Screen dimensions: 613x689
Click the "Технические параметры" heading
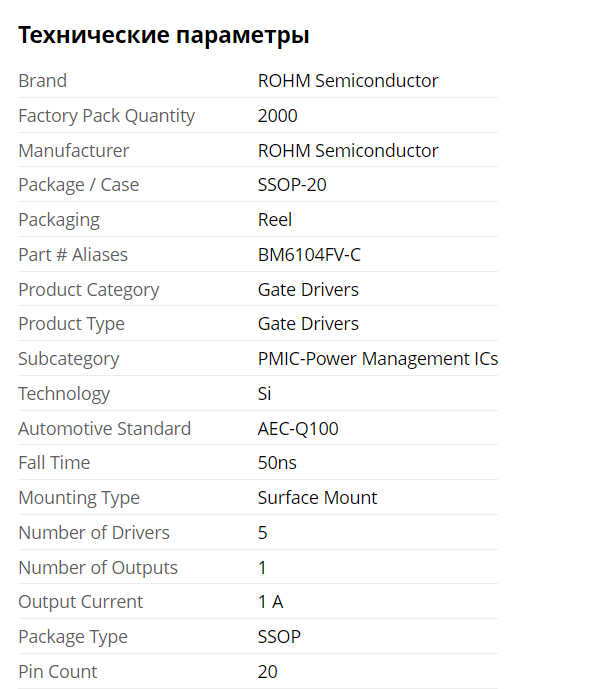tap(164, 35)
